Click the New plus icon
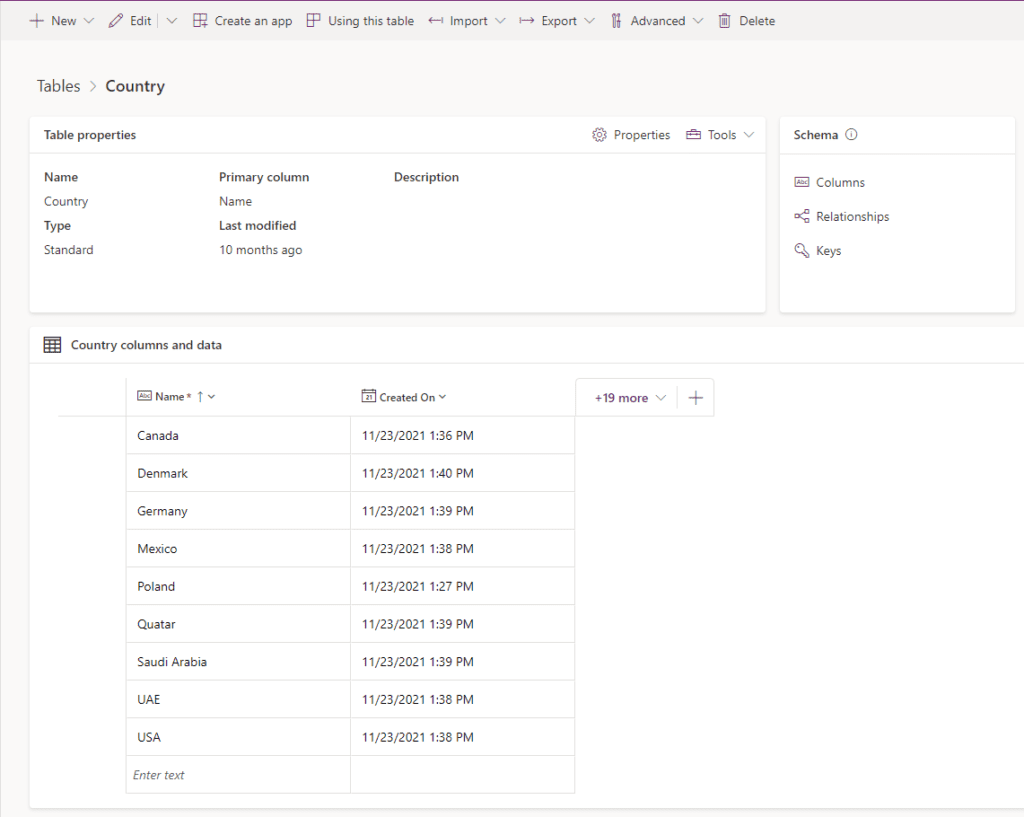The width and height of the screenshot is (1024, 817). (x=36, y=21)
